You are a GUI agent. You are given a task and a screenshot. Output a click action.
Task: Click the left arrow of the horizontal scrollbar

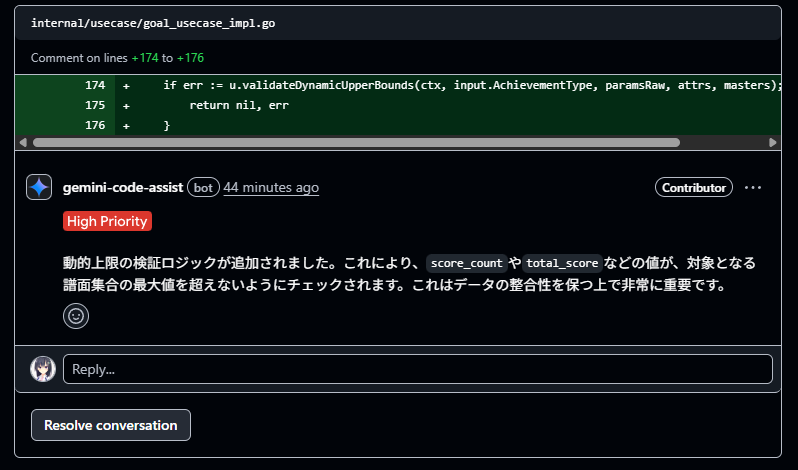tap(23, 142)
